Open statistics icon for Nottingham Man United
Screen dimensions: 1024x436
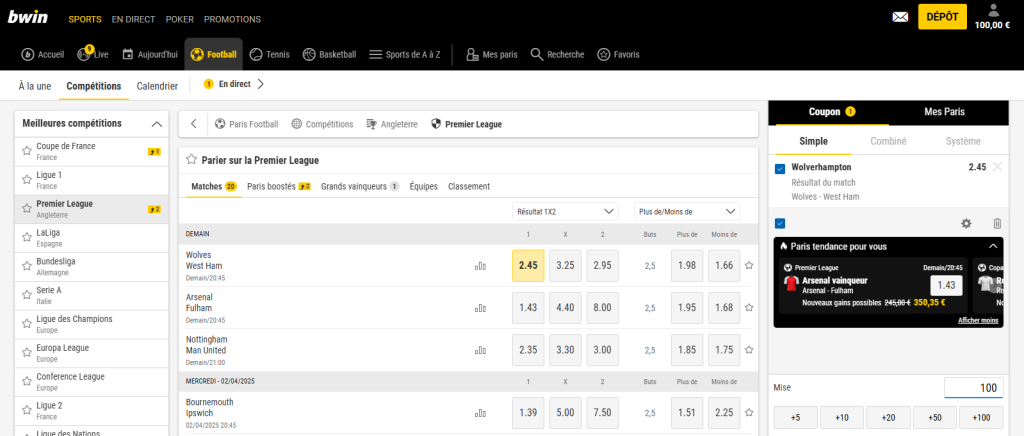(x=481, y=350)
